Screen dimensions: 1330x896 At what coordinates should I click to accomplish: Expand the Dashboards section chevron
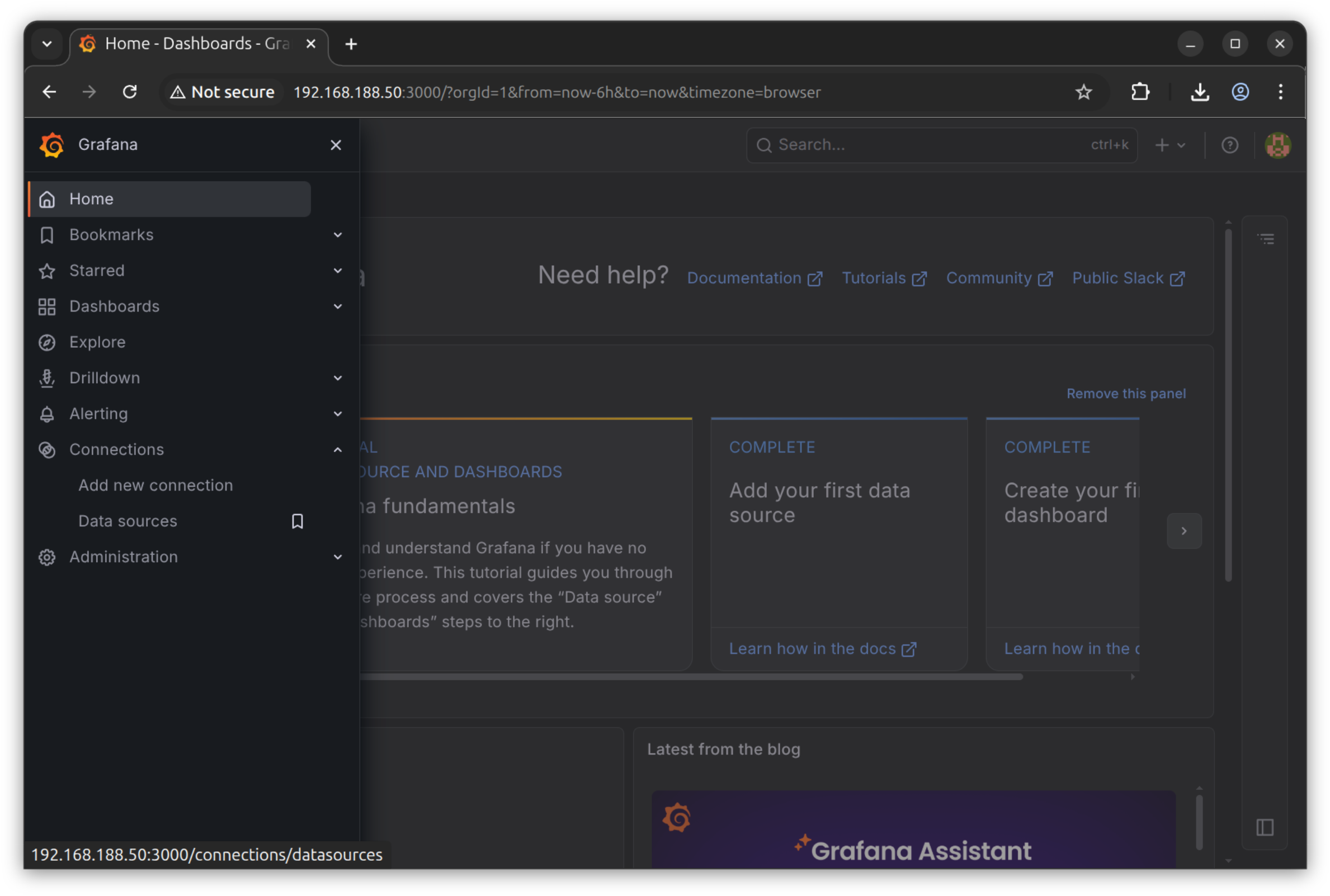pos(338,306)
